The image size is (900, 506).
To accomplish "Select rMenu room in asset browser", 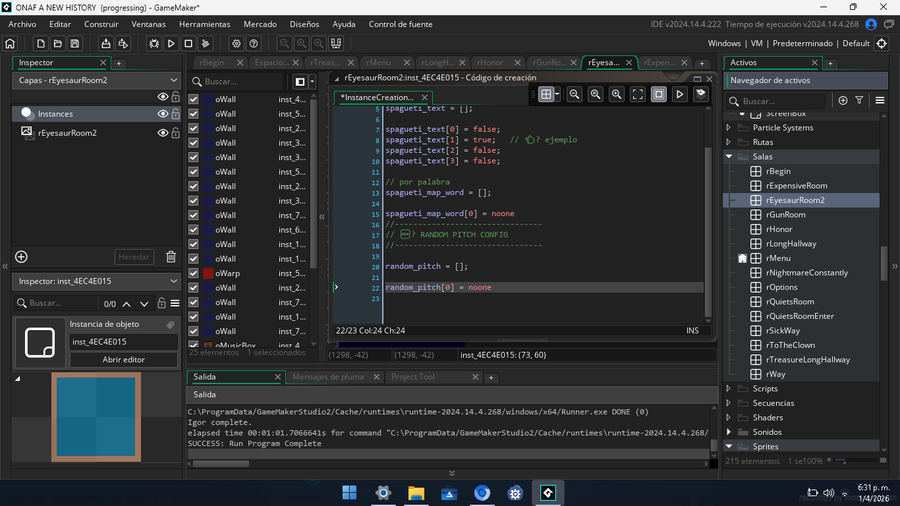I will pos(778,258).
